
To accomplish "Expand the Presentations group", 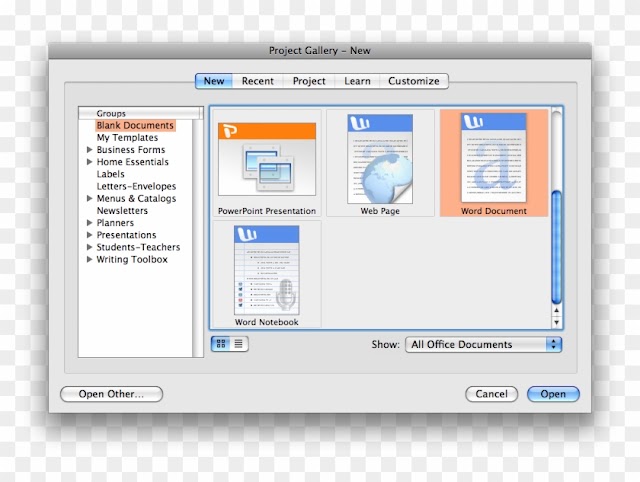I will [x=89, y=235].
